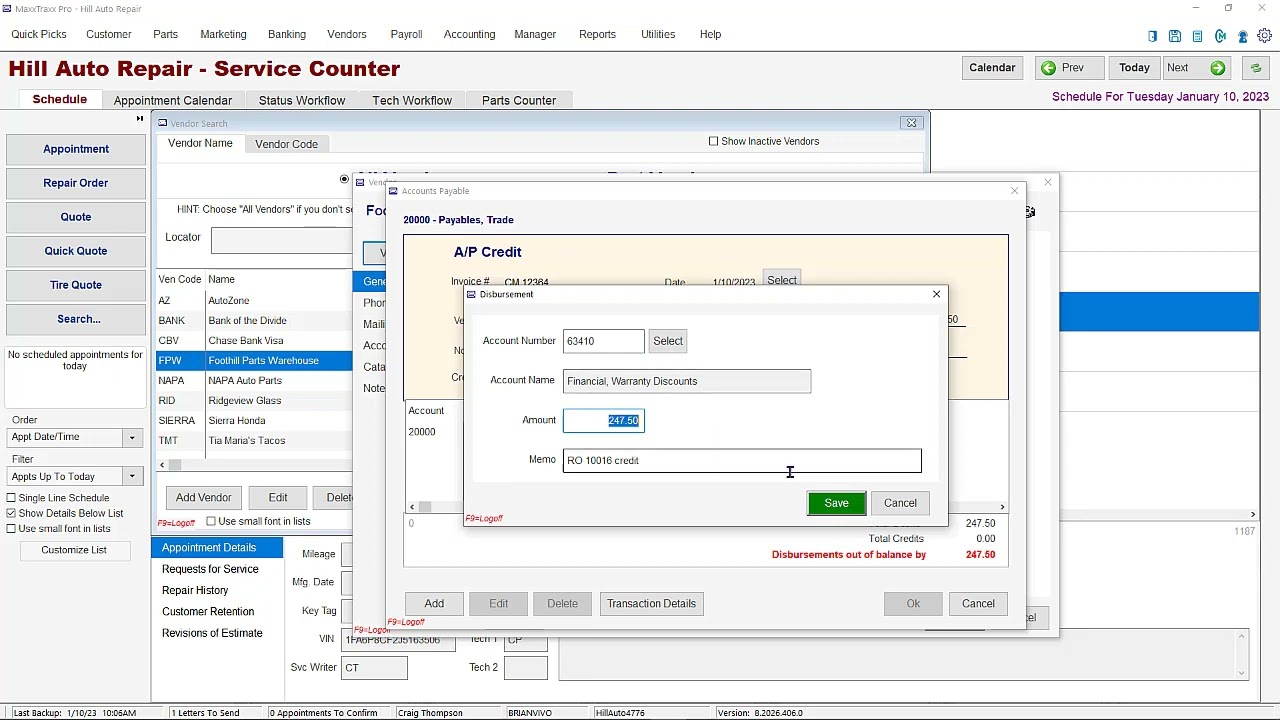This screenshot has width=1280, height=720.
Task: Cancel the Accounts Payable window
Action: click(x=978, y=603)
